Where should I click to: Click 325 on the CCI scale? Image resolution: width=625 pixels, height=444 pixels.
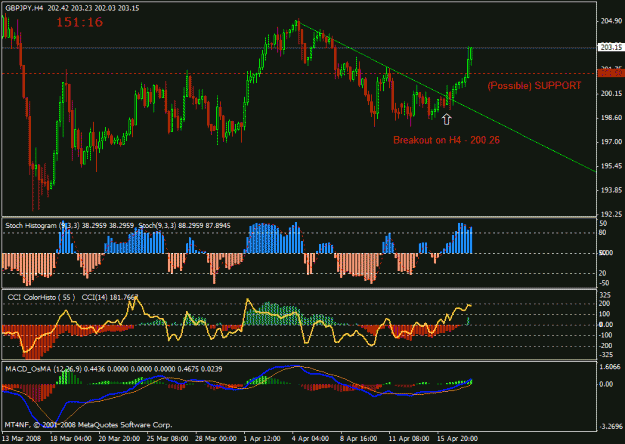(x=605, y=295)
